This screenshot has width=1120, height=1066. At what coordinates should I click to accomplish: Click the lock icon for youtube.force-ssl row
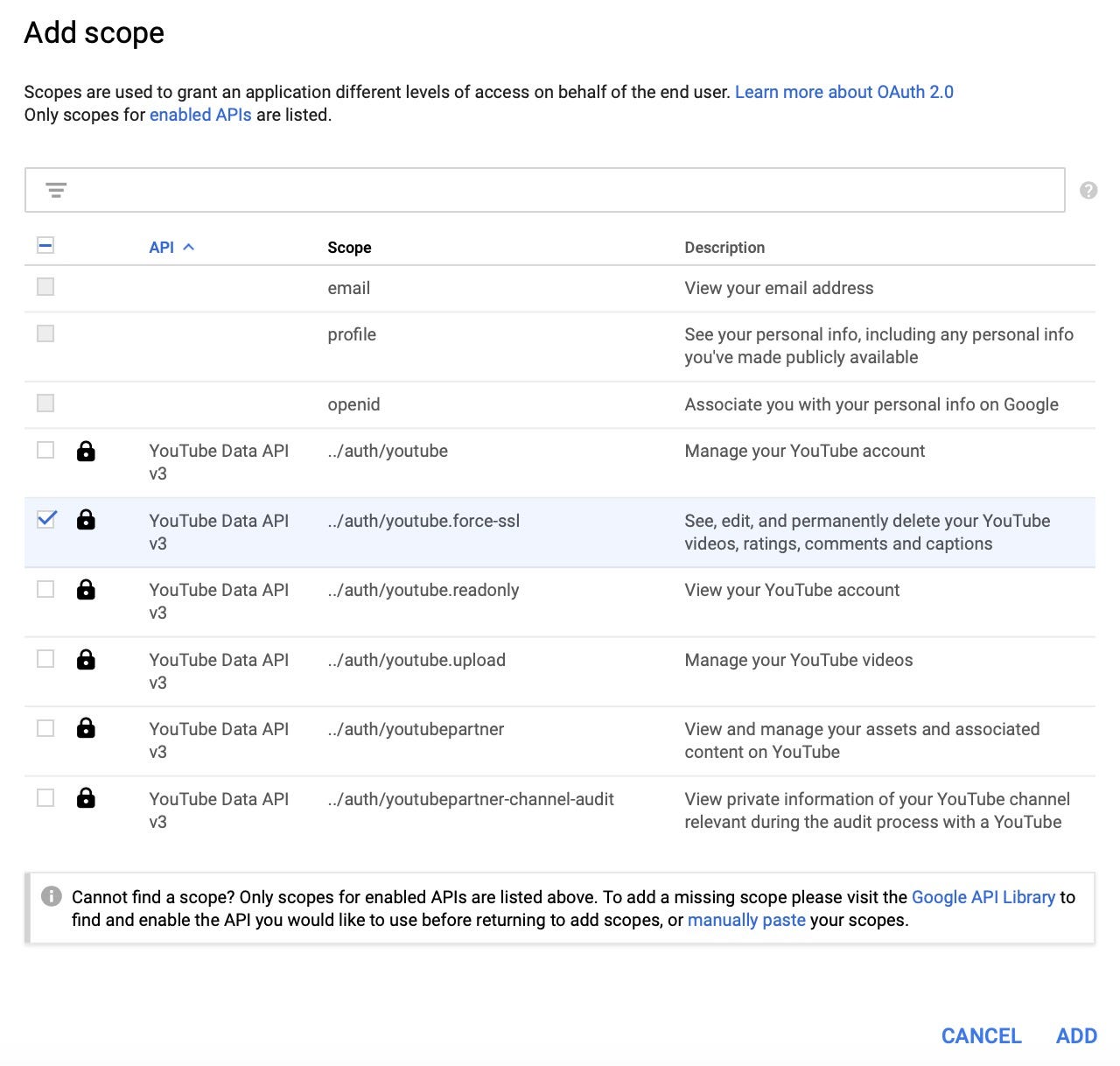point(86,520)
